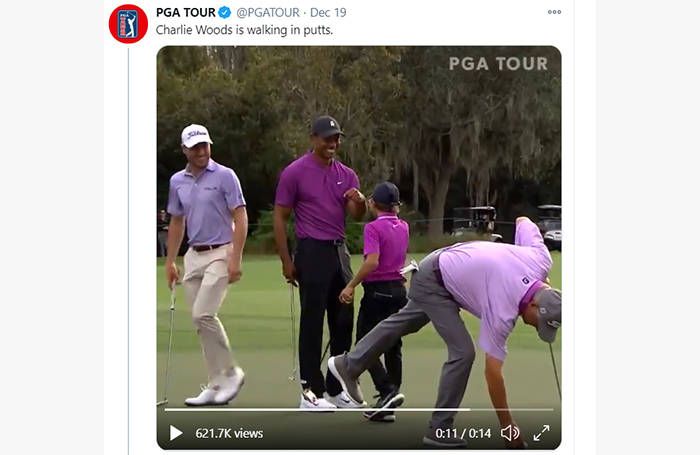
Task: Click the 0:11 / 0:14 time display
Action: (x=463, y=433)
